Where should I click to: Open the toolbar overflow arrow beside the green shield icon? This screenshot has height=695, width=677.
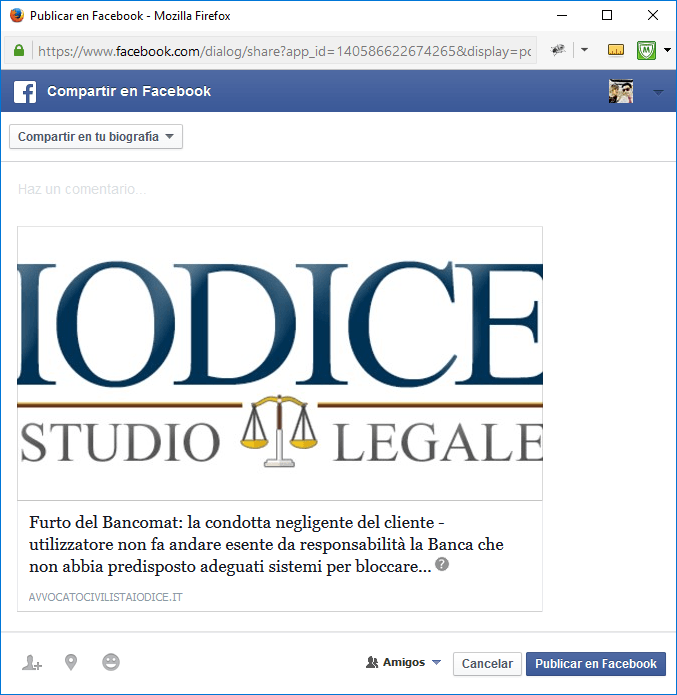[667, 50]
